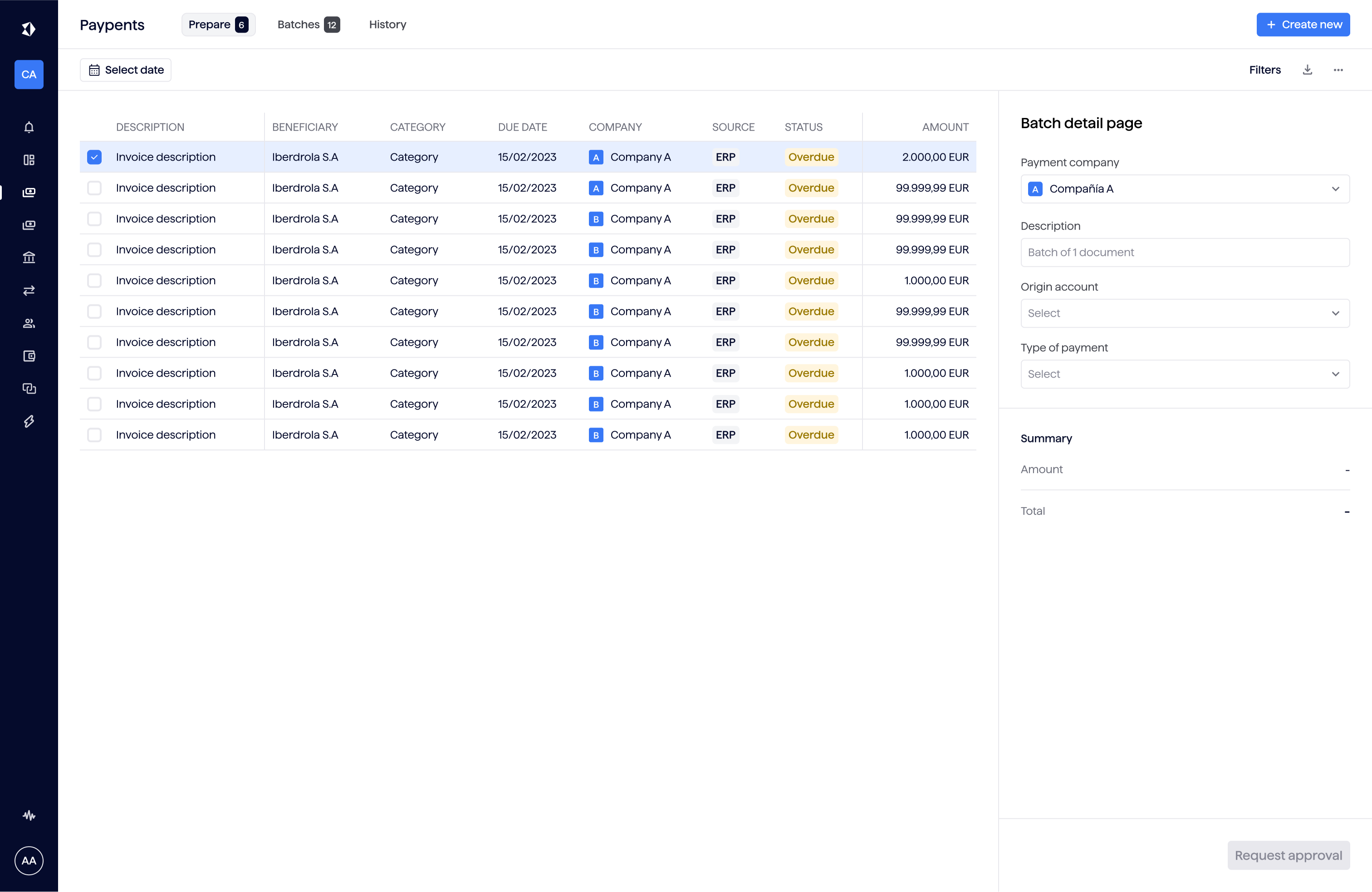Open the wallet icon in sidebar

point(29,356)
